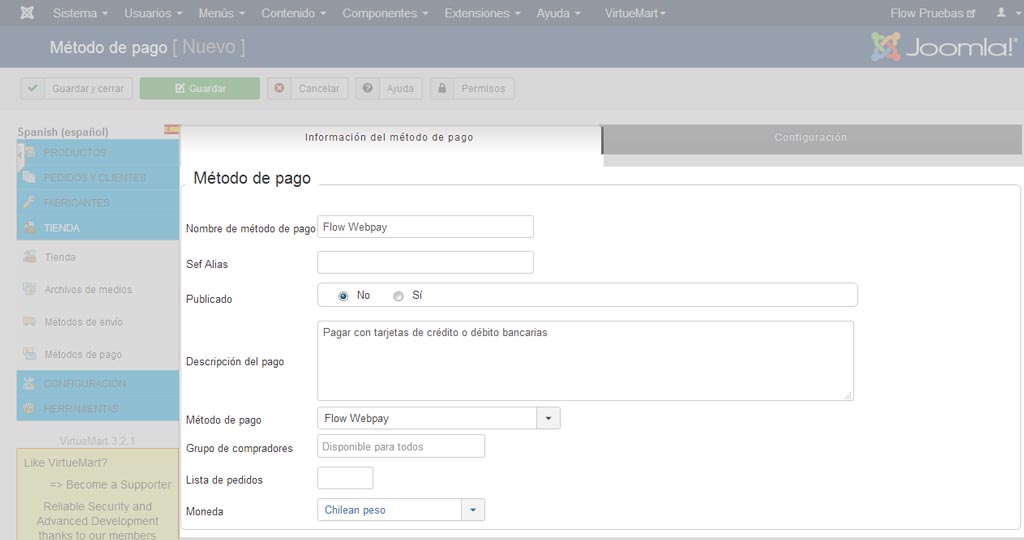Open the Moneda Chilean peso dropdown

coord(401,510)
